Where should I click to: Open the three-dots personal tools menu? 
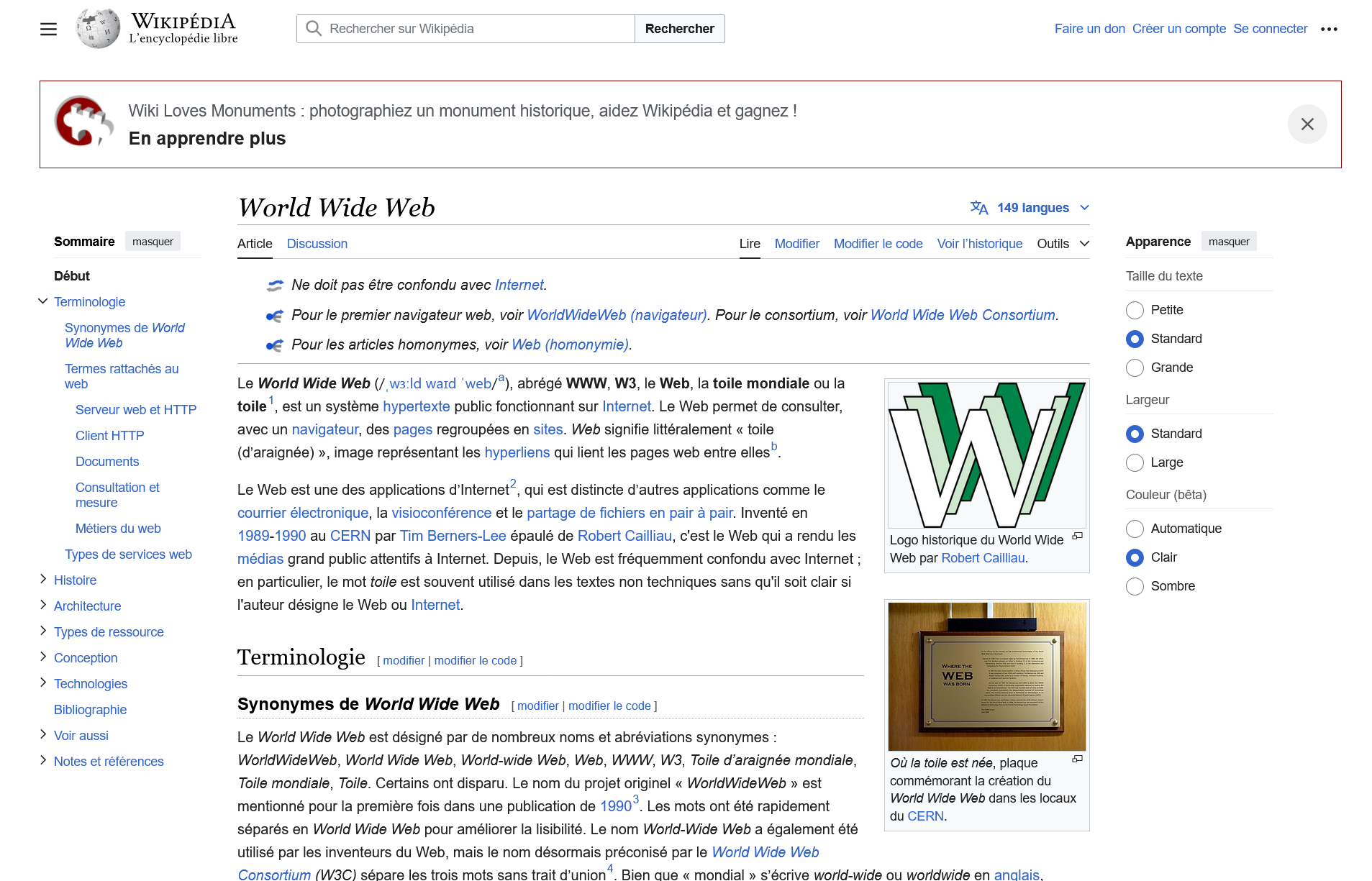[x=1329, y=29]
